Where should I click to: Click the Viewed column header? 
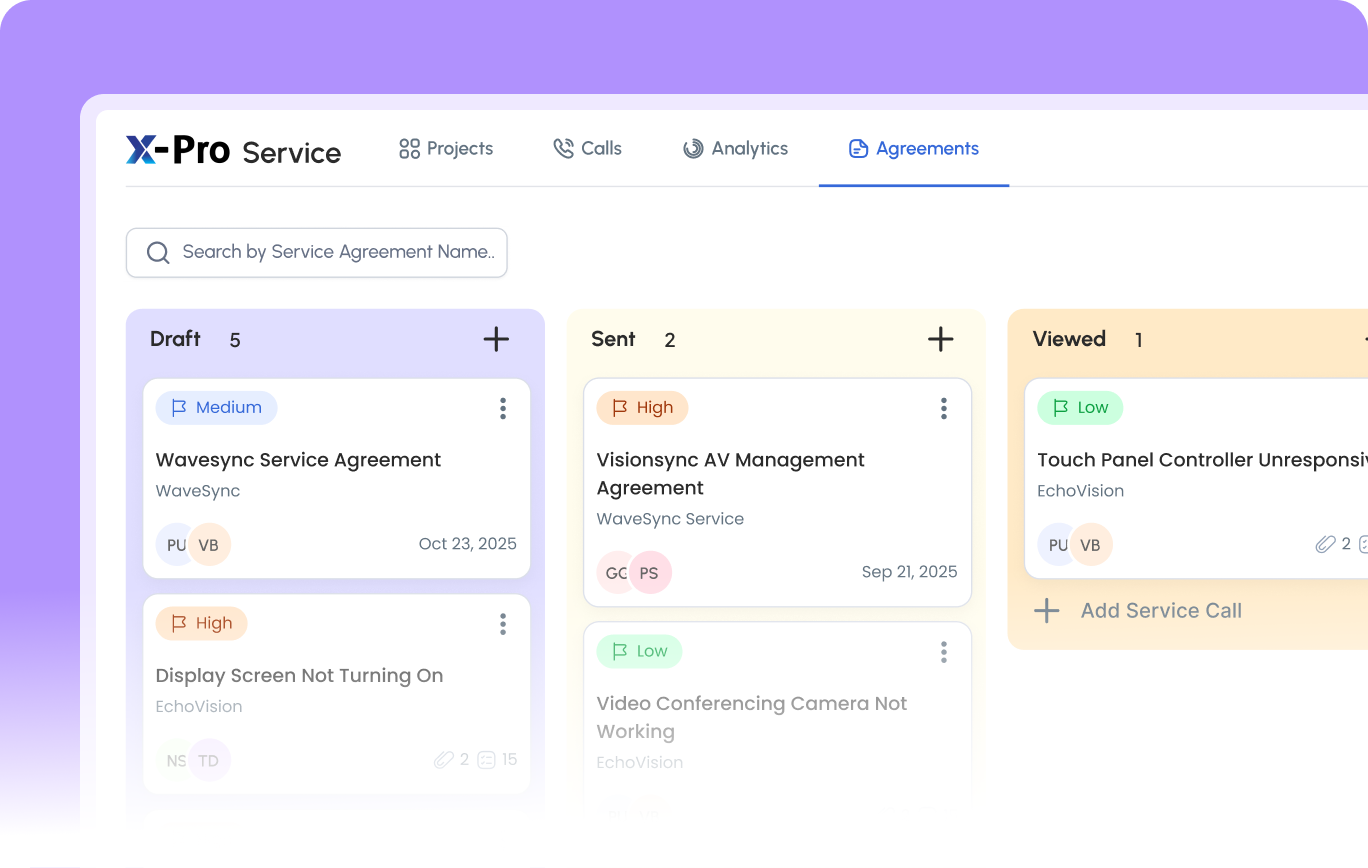coord(1069,339)
